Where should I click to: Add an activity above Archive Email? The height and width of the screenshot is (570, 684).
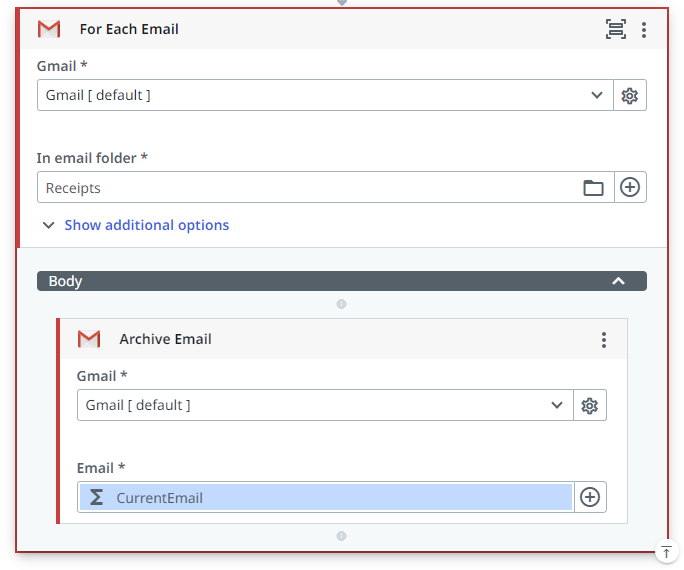[x=341, y=304]
